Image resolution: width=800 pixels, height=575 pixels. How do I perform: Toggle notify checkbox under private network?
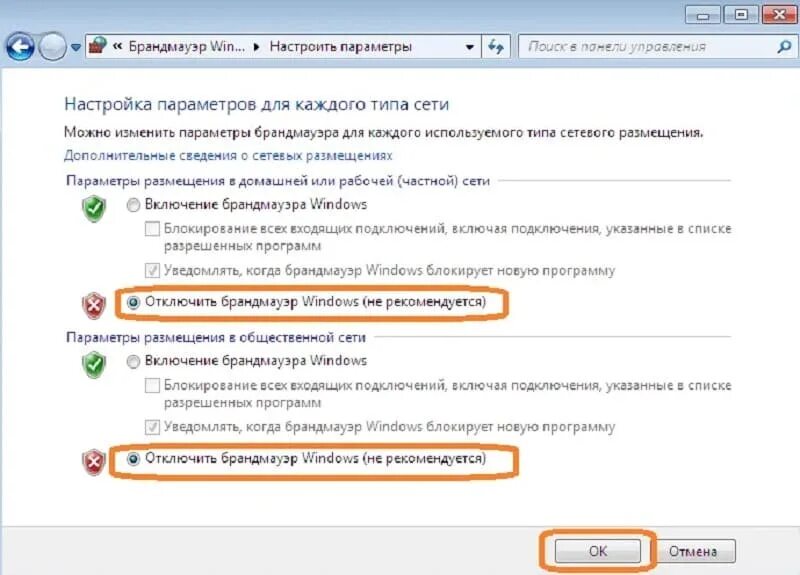coord(152,270)
